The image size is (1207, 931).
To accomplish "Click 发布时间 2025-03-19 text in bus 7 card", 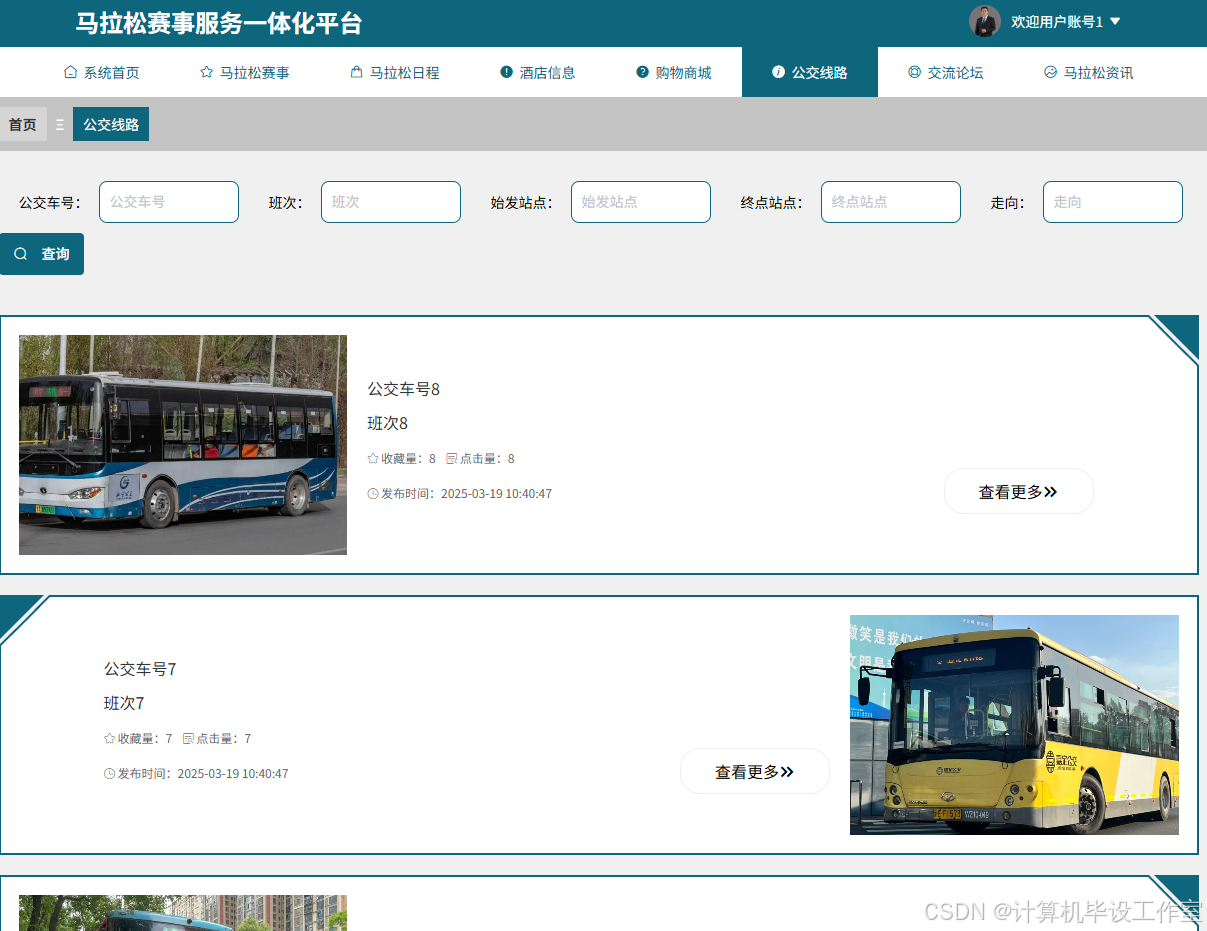I will point(203,774).
